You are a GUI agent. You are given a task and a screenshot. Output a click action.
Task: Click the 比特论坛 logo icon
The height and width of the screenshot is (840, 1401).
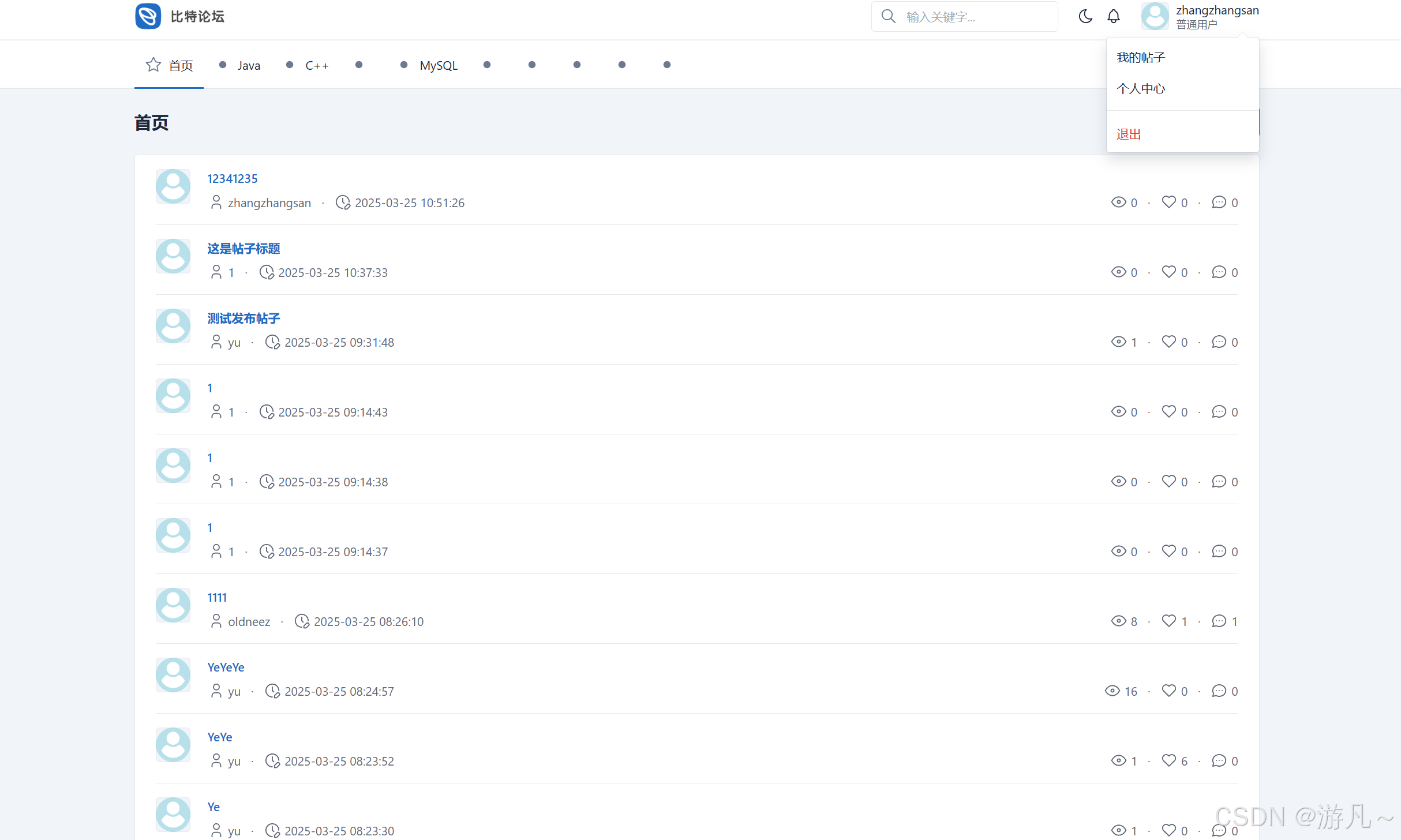[x=148, y=16]
